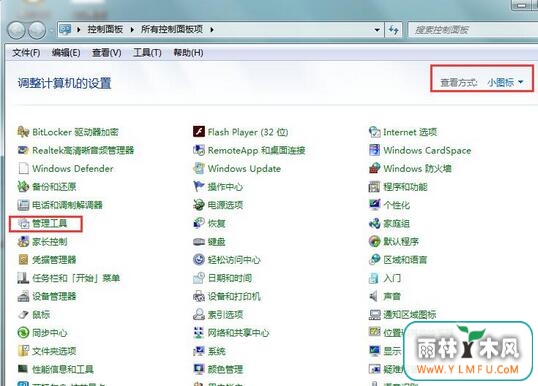The width and height of the screenshot is (538, 386).
Task: Expand the arrow after 所有控制面板项 breadcrumb
Action: [212, 30]
